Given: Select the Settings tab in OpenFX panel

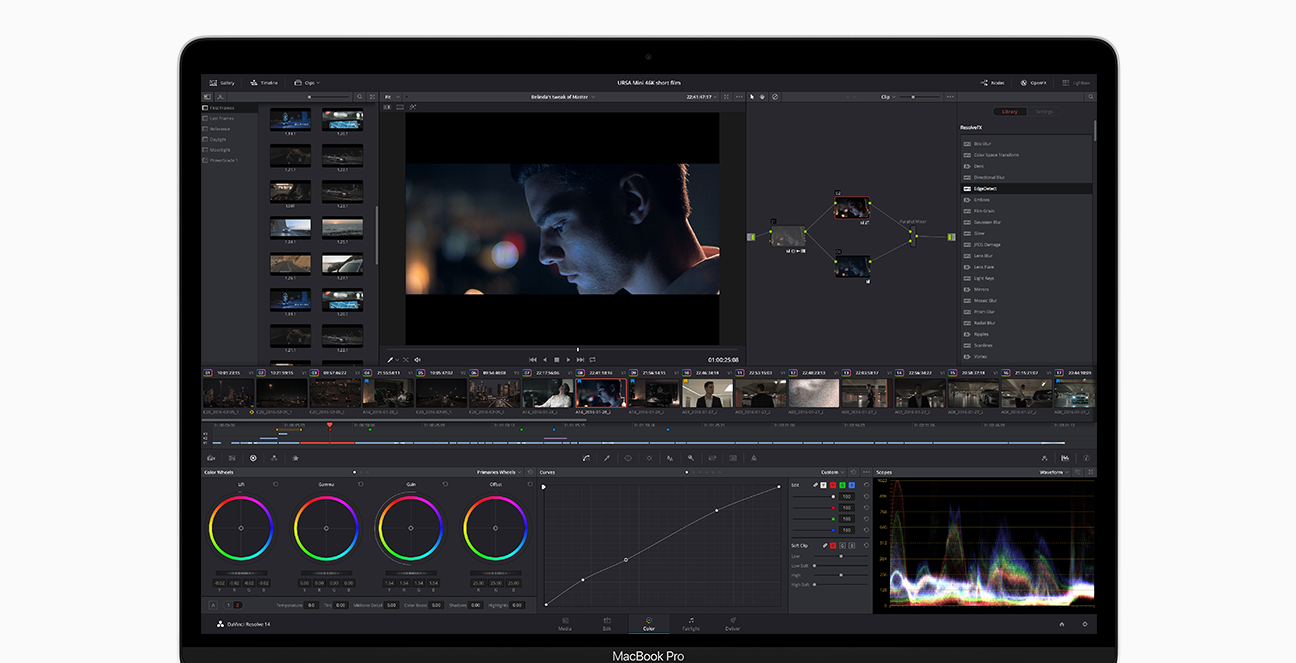Looking at the screenshot, I should coord(1043,112).
